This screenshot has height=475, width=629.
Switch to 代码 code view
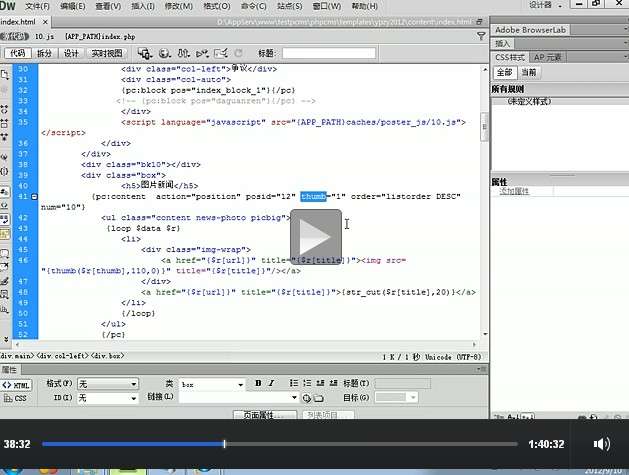click(x=18, y=52)
